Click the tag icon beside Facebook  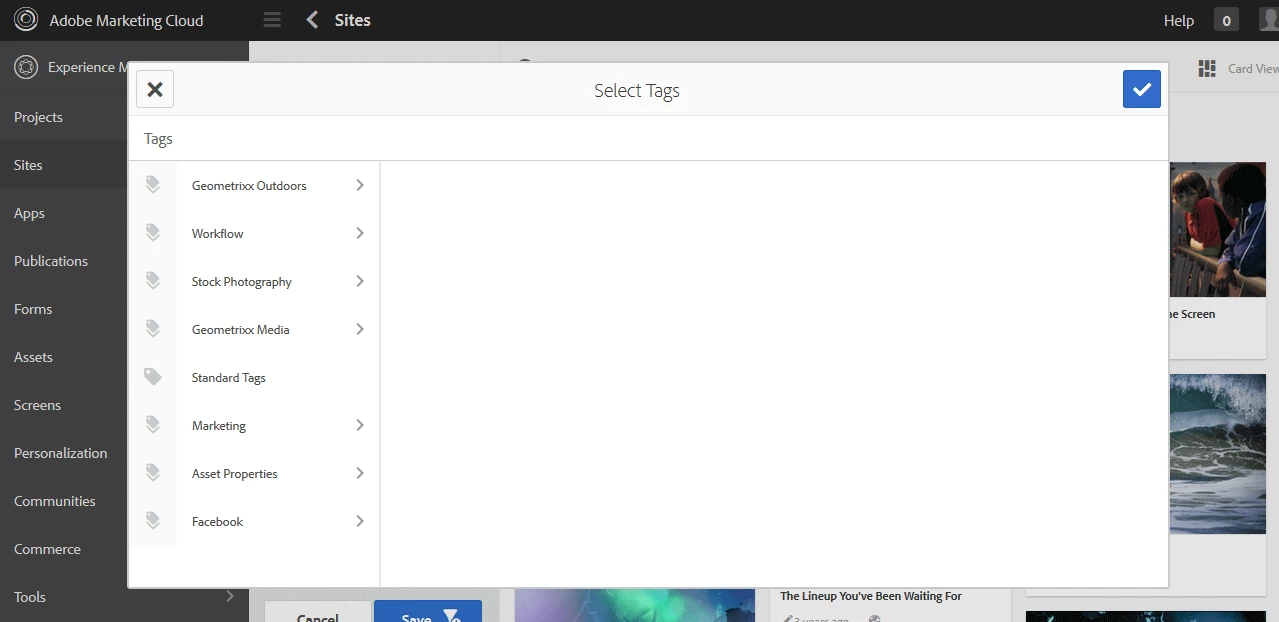pos(153,521)
